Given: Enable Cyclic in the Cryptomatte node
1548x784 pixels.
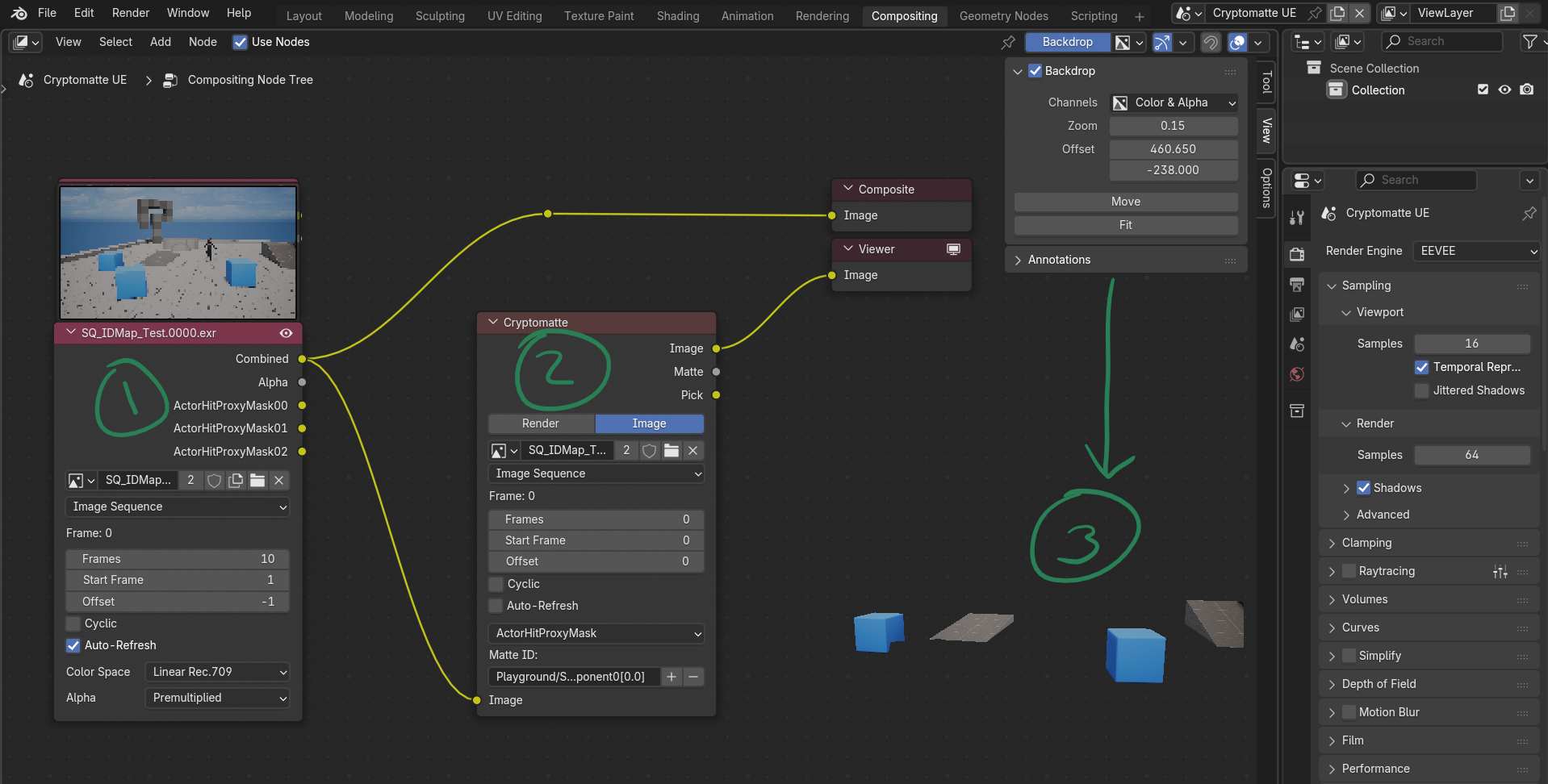Looking at the screenshot, I should point(496,584).
